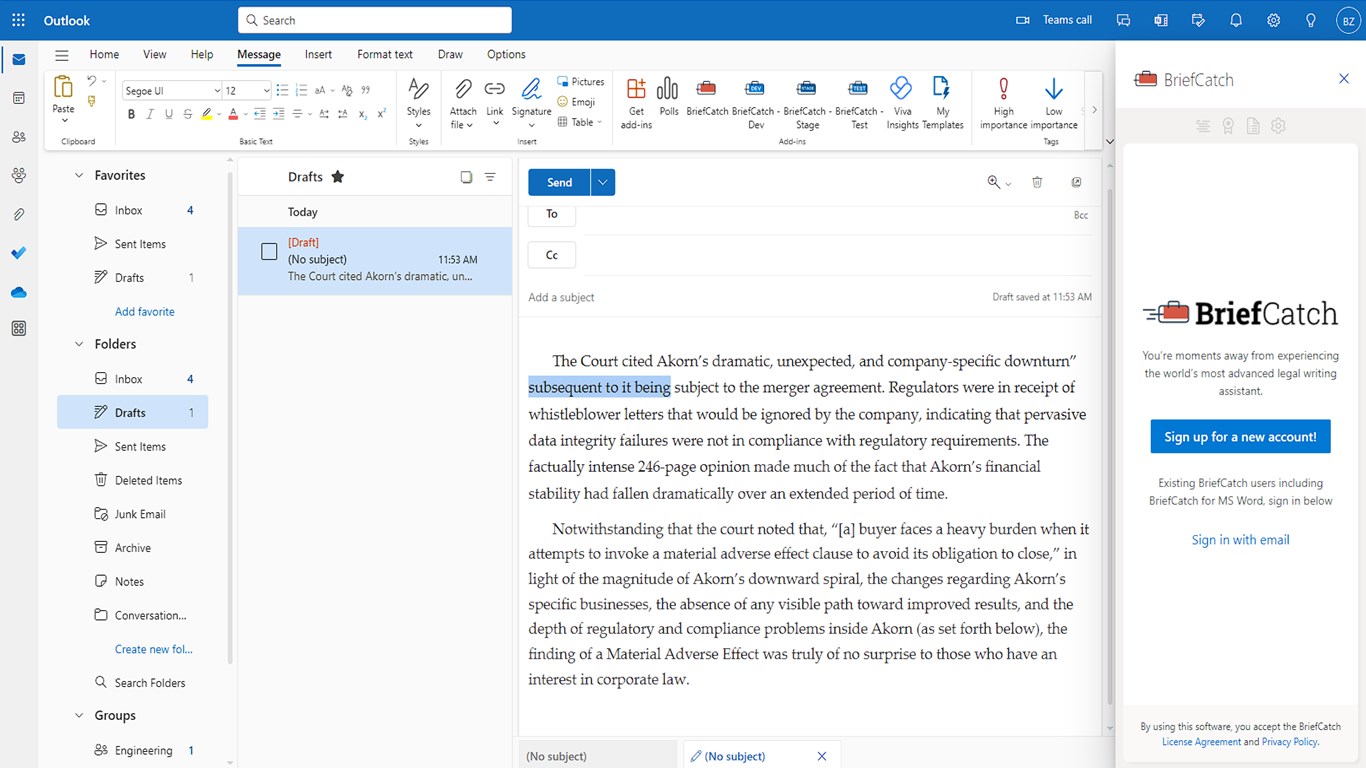The height and width of the screenshot is (768, 1366).
Task: Launch the BriefCatch Stage add-in
Action: tap(805, 103)
